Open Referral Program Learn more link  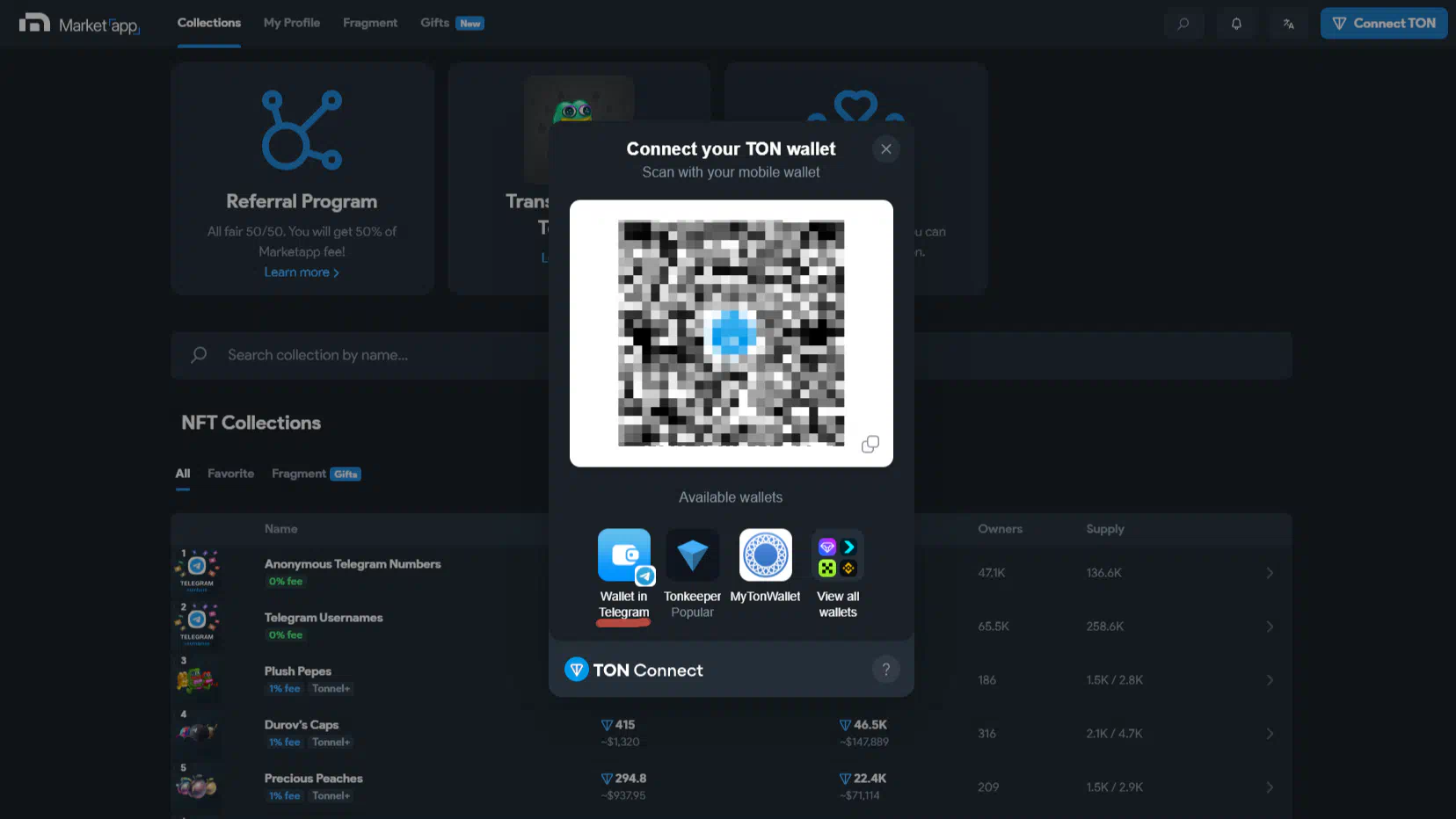point(302,272)
